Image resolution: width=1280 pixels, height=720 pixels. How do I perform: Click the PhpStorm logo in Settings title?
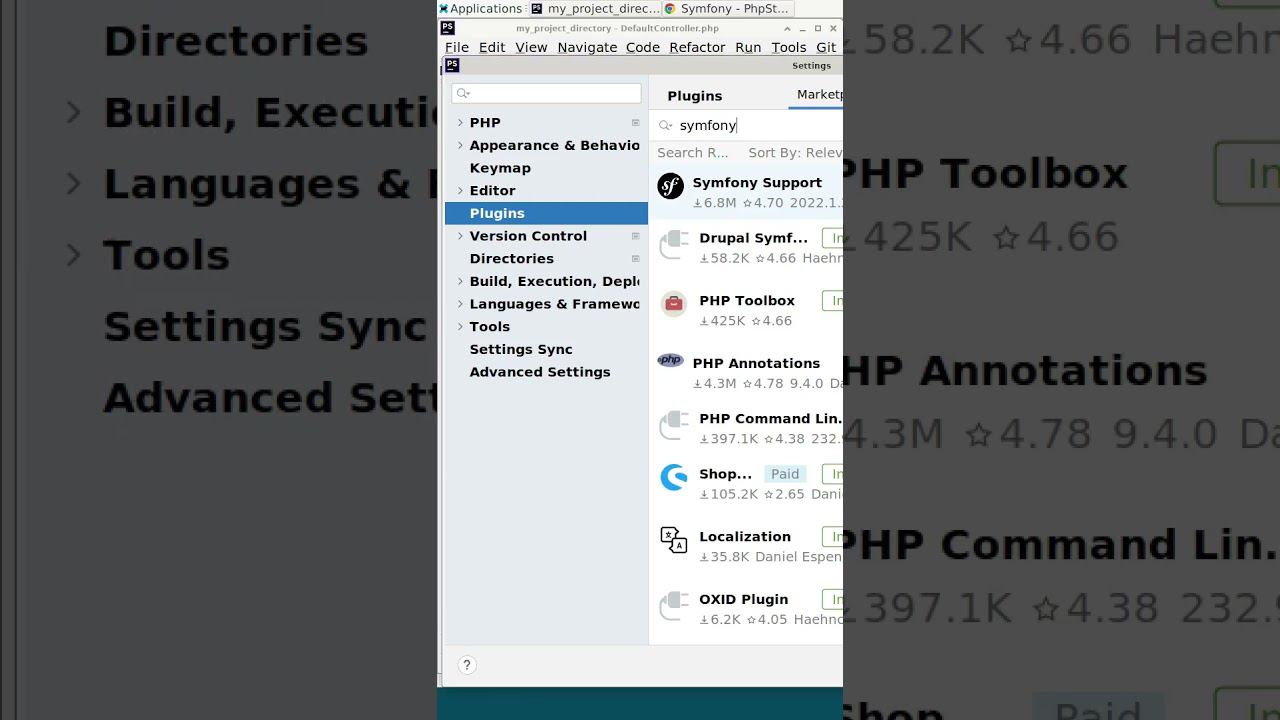pos(452,65)
